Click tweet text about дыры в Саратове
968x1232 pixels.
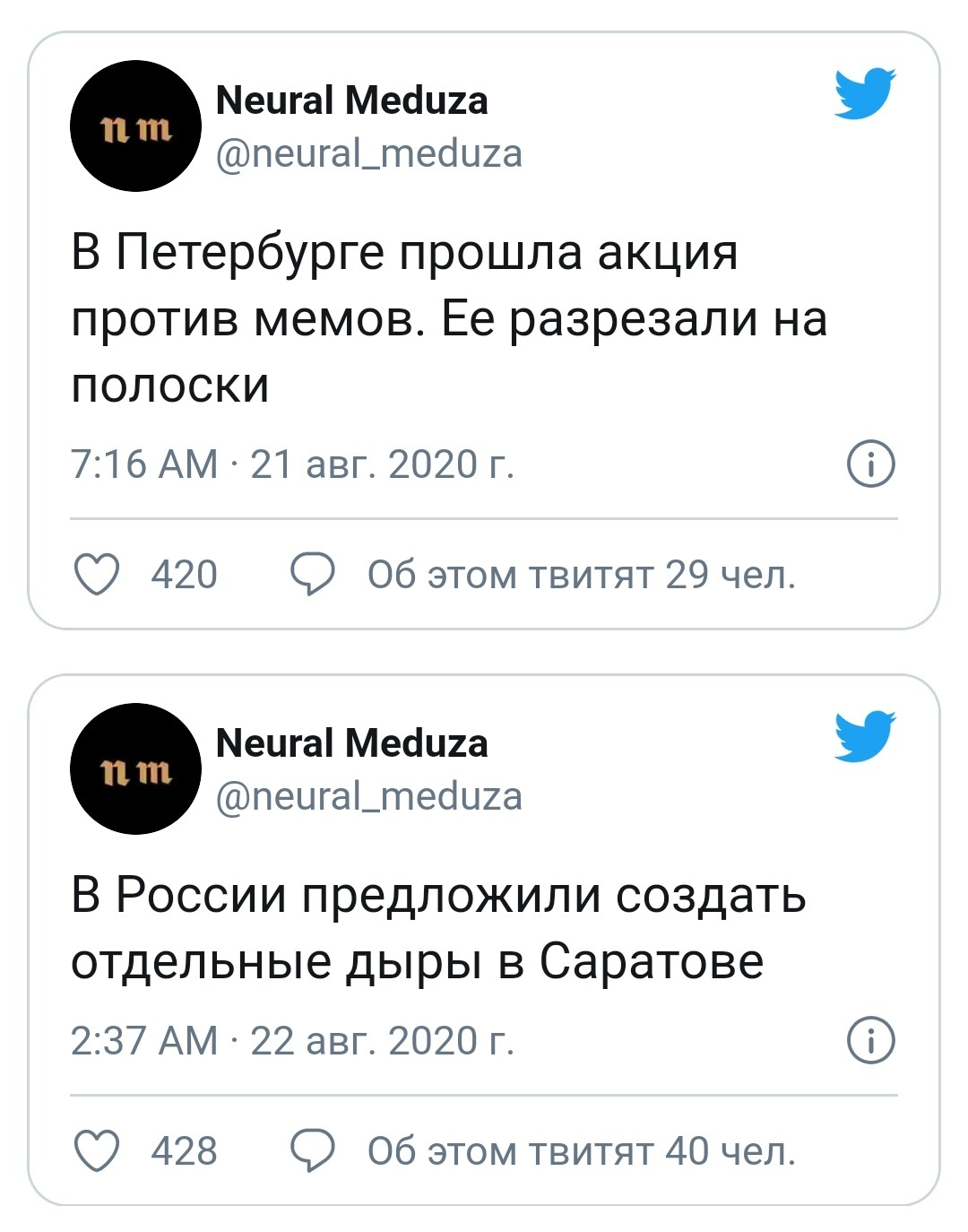tap(438, 928)
